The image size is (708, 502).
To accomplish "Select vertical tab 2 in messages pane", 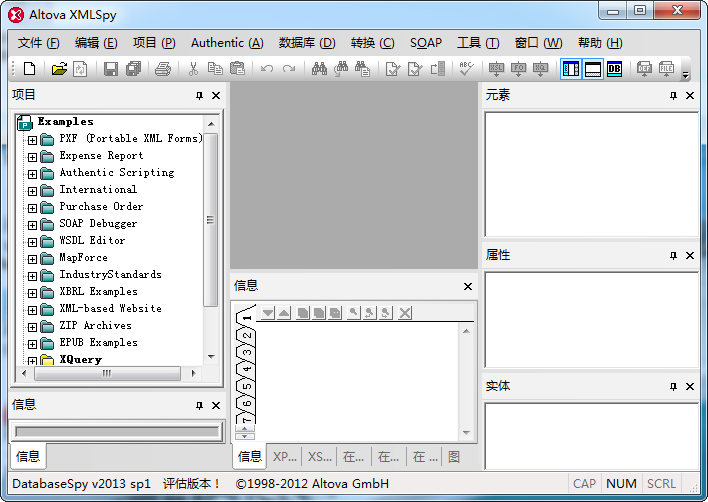I will tap(247, 335).
